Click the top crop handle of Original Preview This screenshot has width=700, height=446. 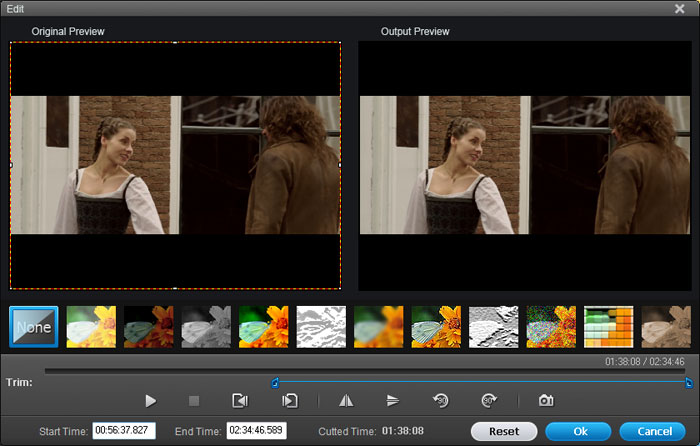175,42
